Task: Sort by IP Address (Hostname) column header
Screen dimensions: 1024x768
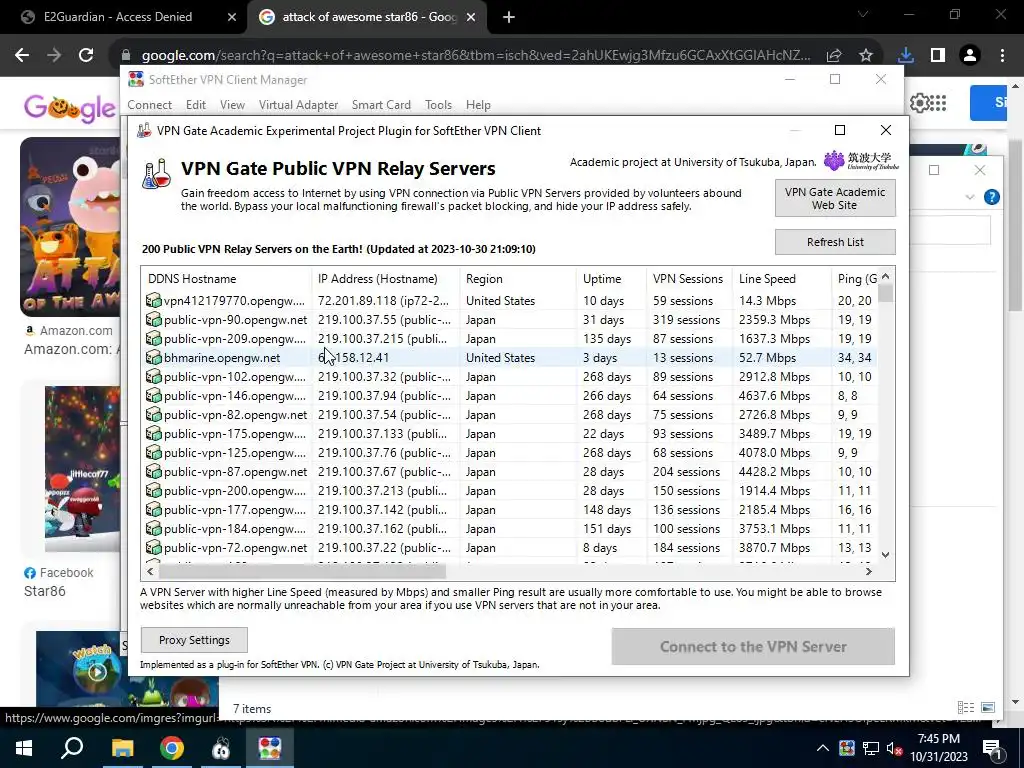Action: click(386, 279)
